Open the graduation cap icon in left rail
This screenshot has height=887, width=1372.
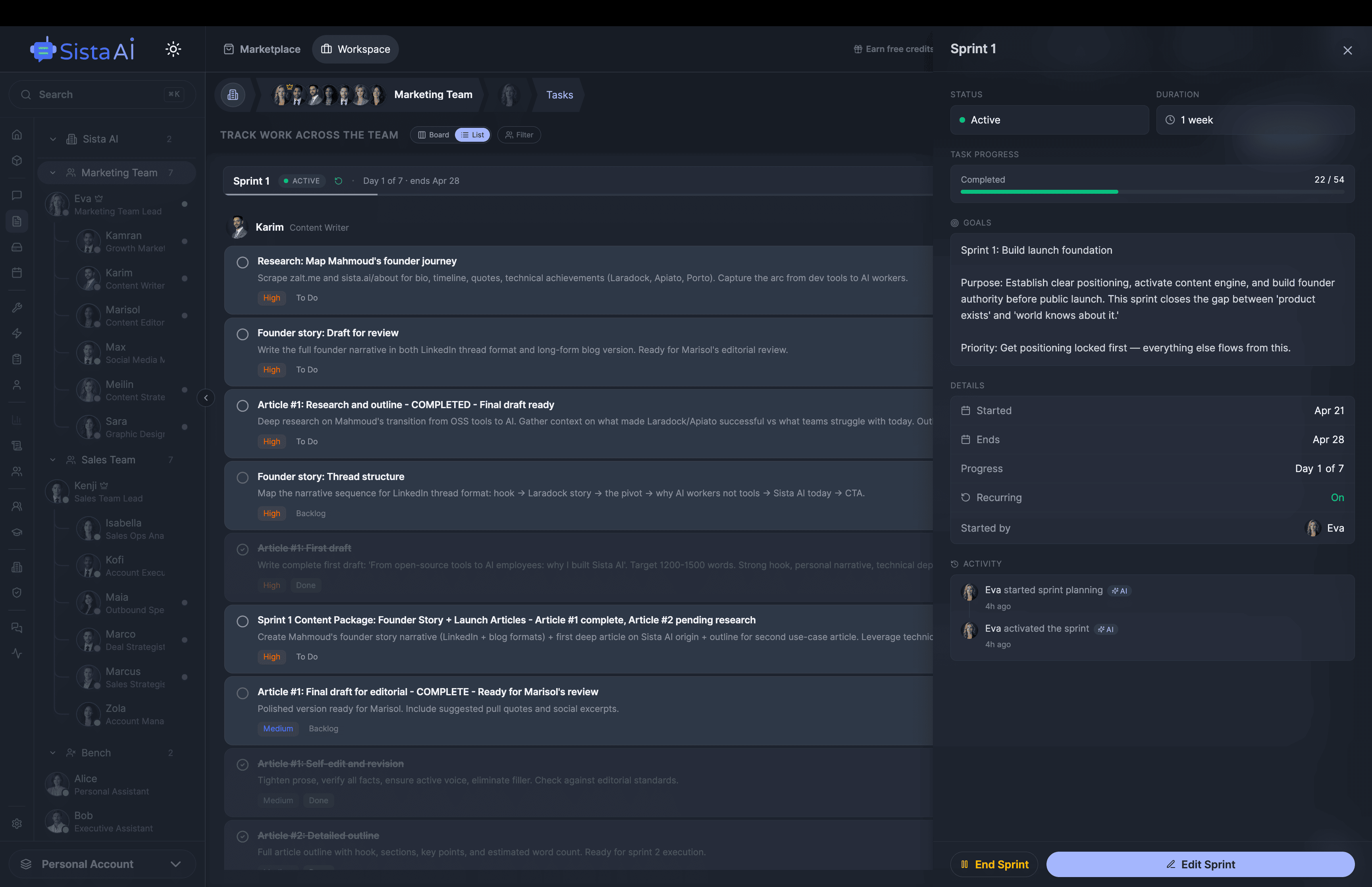pos(17,532)
